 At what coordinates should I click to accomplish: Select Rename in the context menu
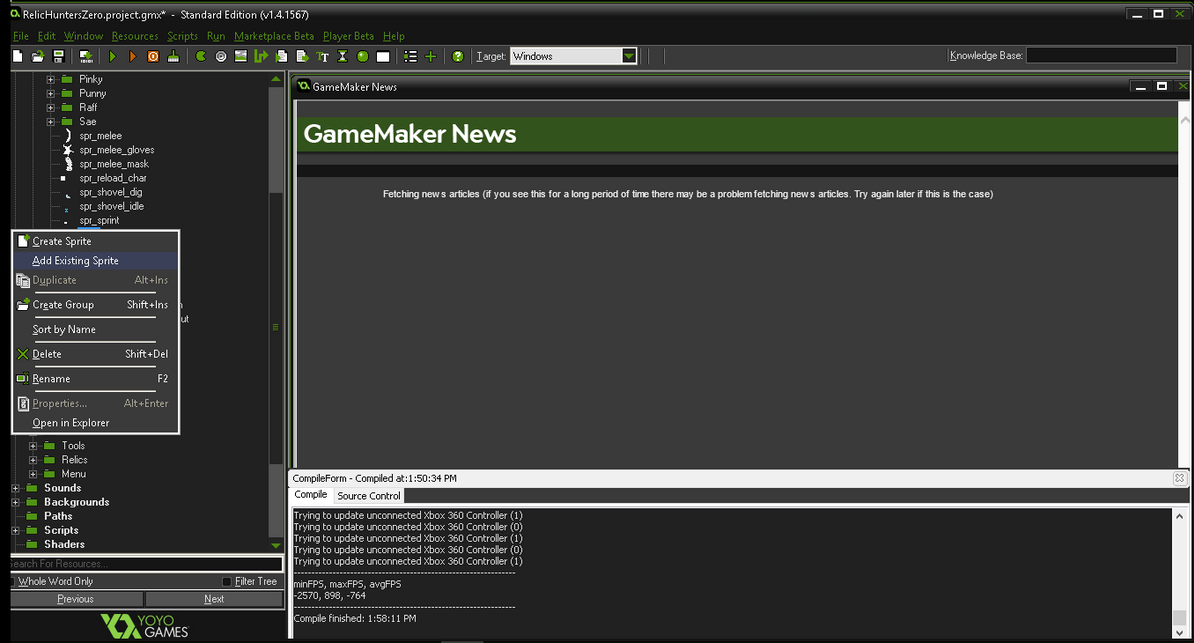click(95, 379)
